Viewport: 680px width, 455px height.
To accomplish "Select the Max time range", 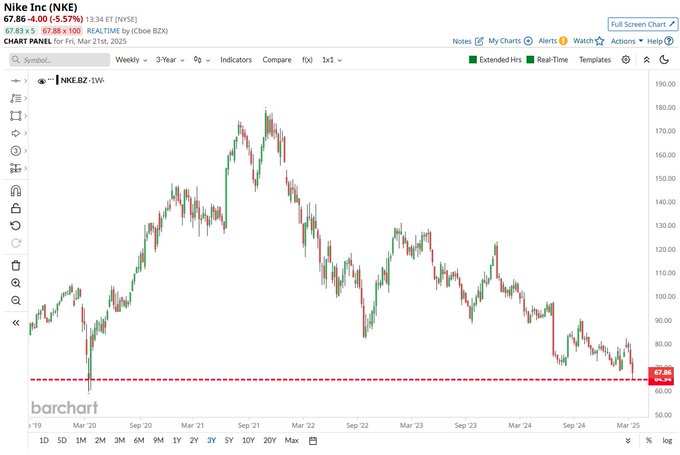I will [x=291, y=441].
